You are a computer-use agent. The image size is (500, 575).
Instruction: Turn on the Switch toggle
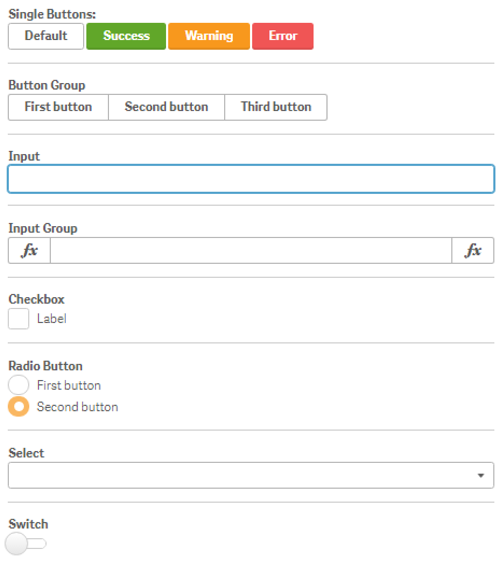pos(25,543)
